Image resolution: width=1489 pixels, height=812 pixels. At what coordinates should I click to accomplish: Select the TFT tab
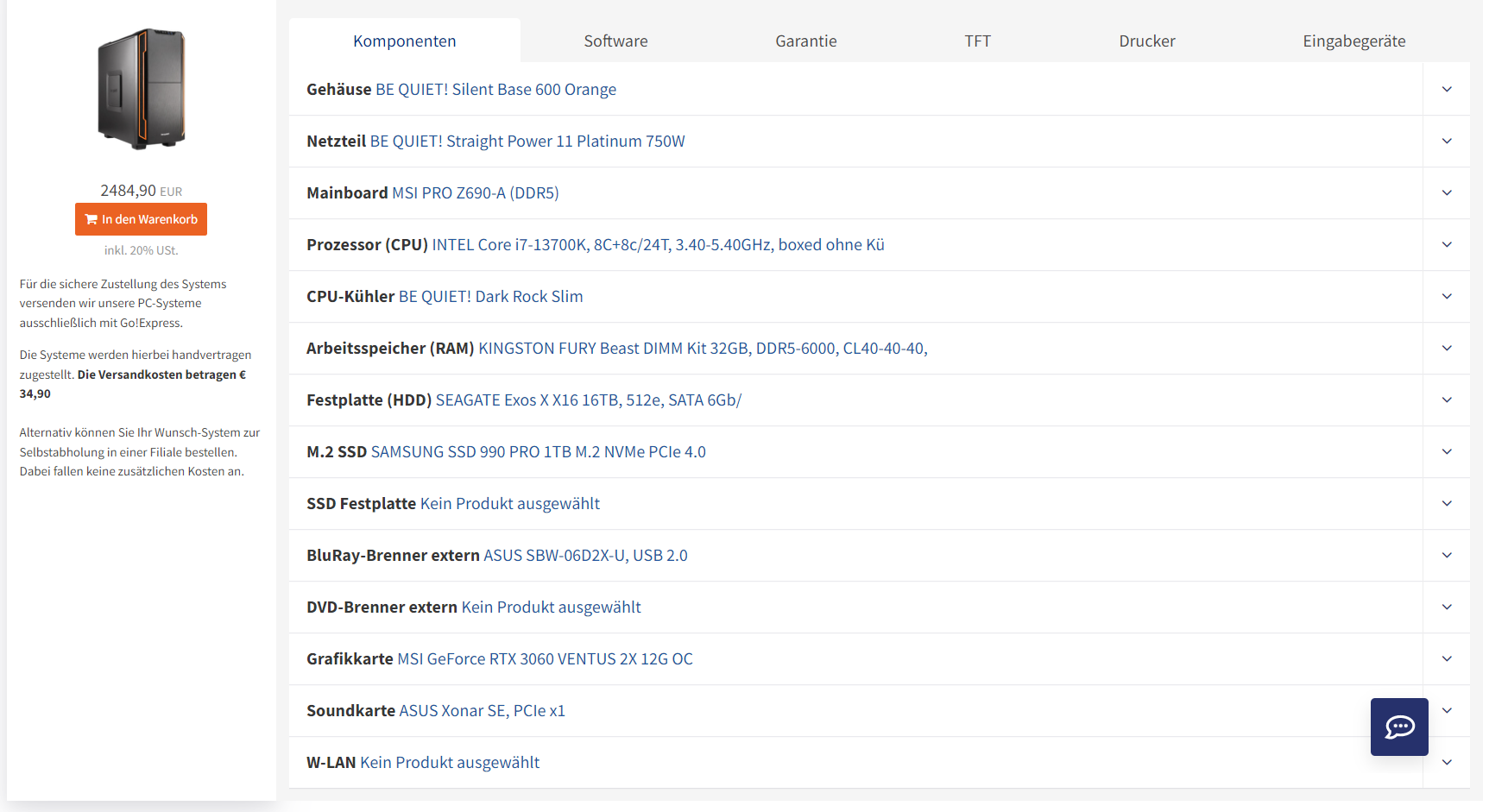[978, 41]
